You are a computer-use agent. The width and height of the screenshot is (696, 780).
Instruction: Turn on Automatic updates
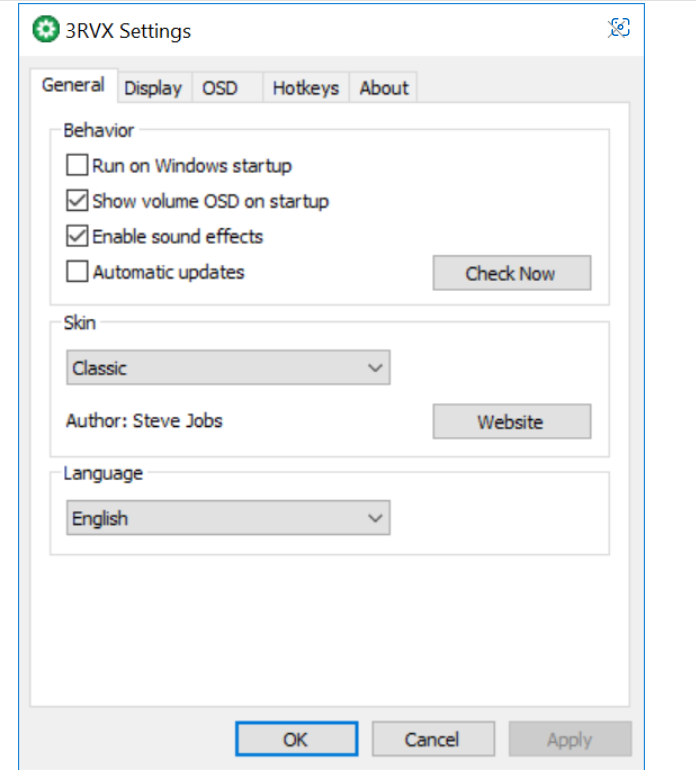[x=77, y=272]
